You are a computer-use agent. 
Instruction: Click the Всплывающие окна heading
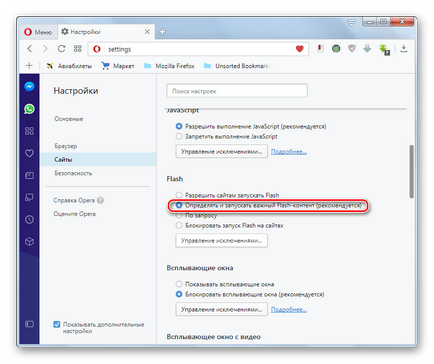[200, 268]
